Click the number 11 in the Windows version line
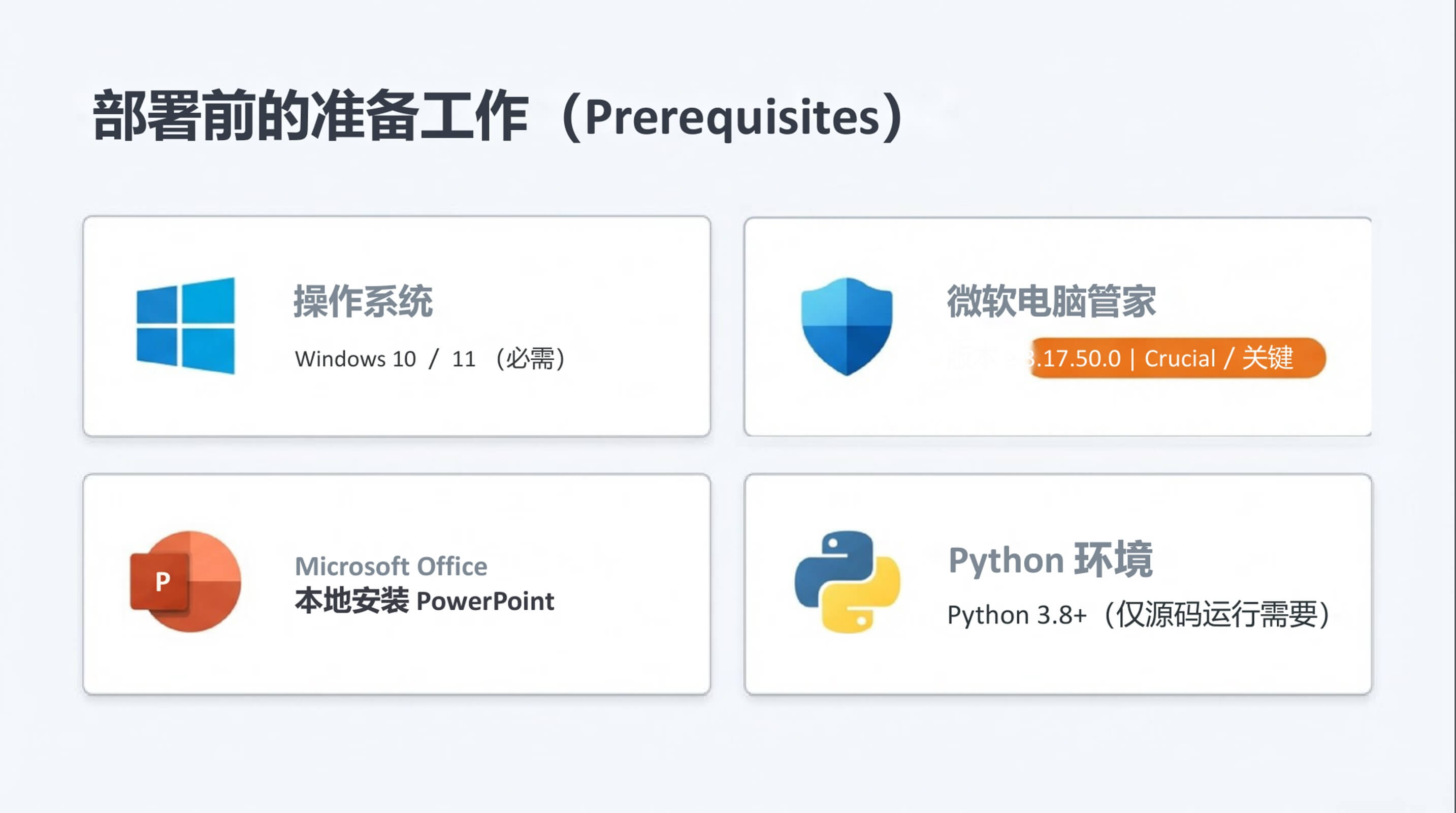1456x813 pixels. (464, 359)
